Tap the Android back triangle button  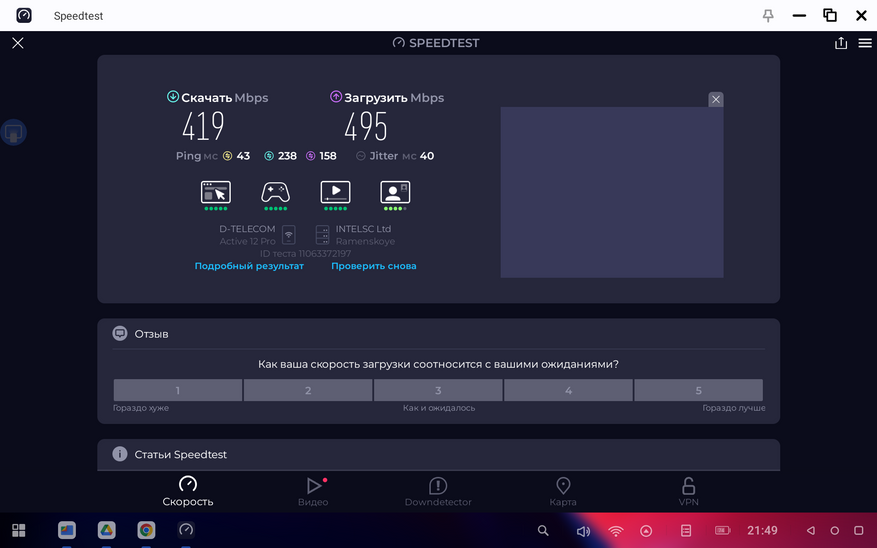point(811,530)
